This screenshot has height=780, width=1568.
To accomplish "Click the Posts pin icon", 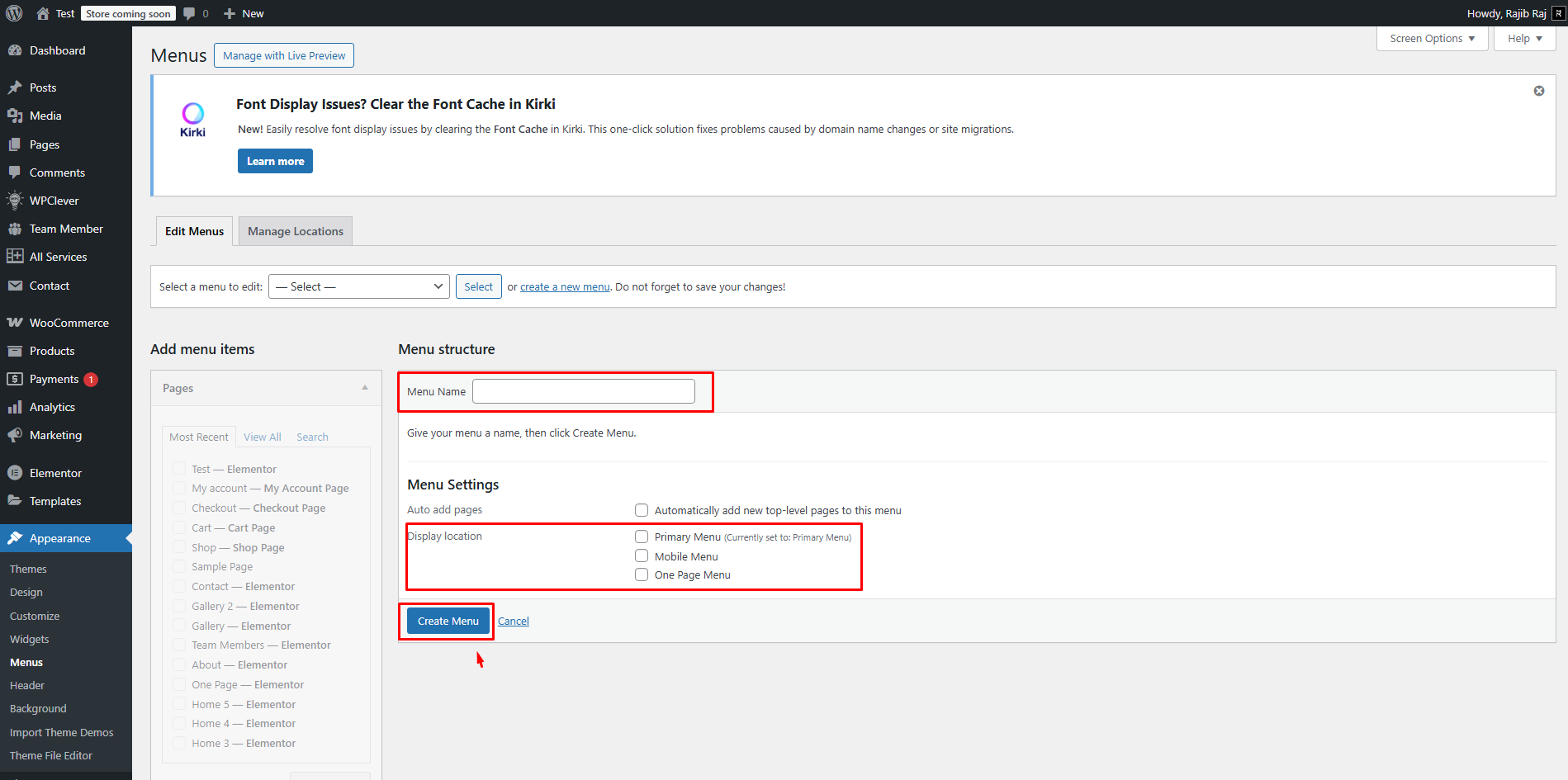I will [x=15, y=87].
